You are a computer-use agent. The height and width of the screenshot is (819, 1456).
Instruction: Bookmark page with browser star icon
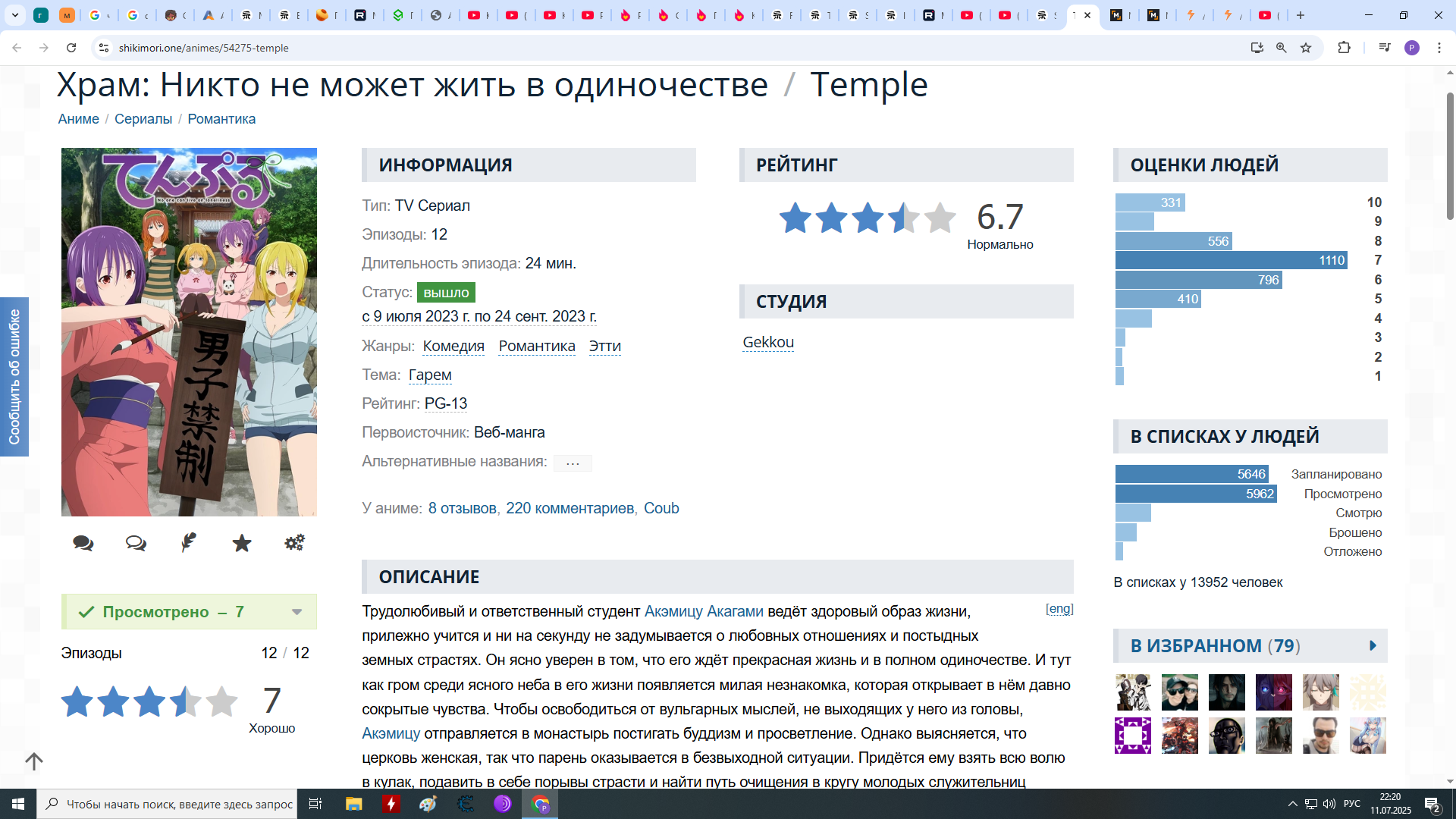(x=1306, y=48)
